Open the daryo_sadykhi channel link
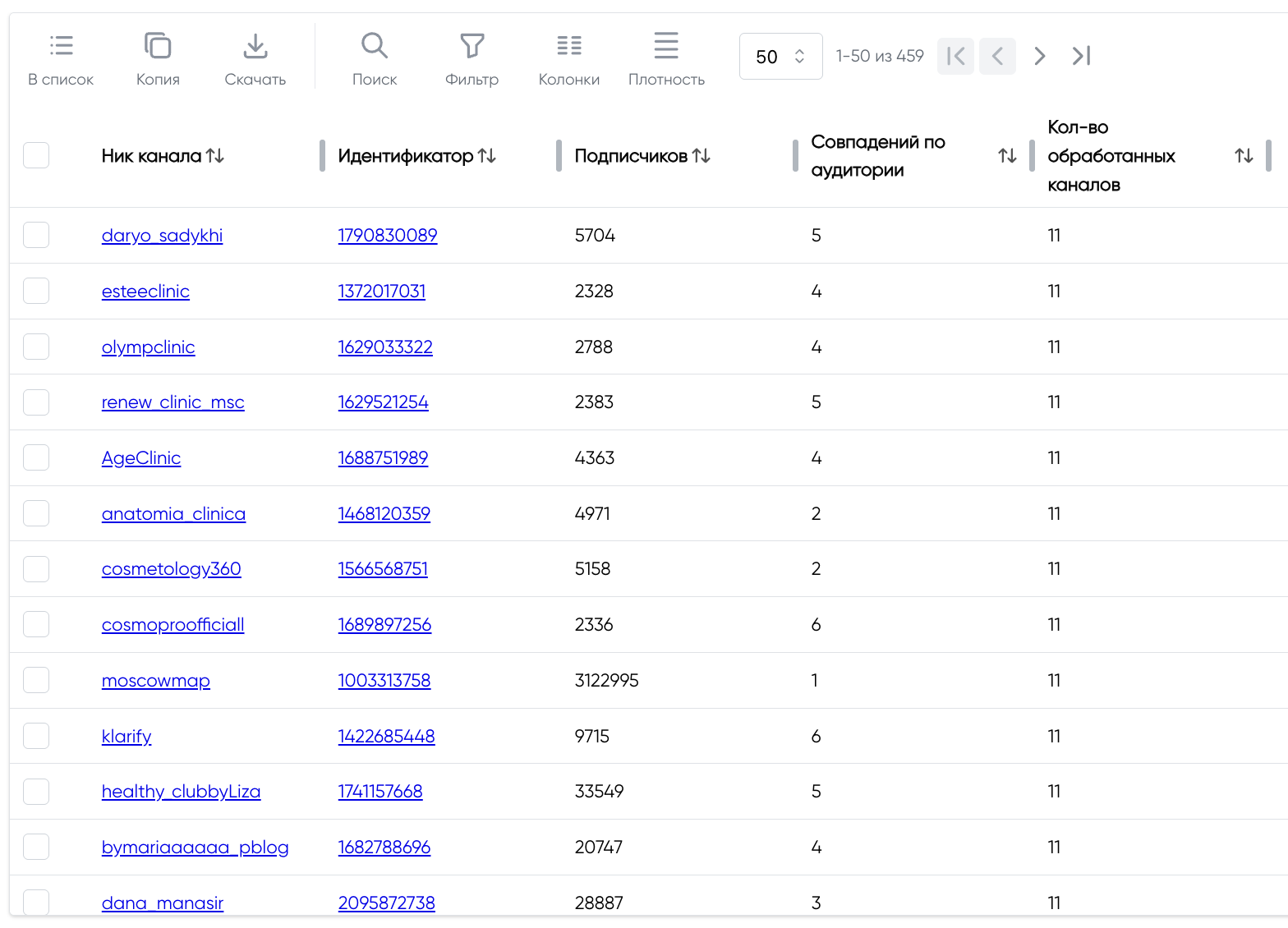The height and width of the screenshot is (928, 1288). (162, 236)
